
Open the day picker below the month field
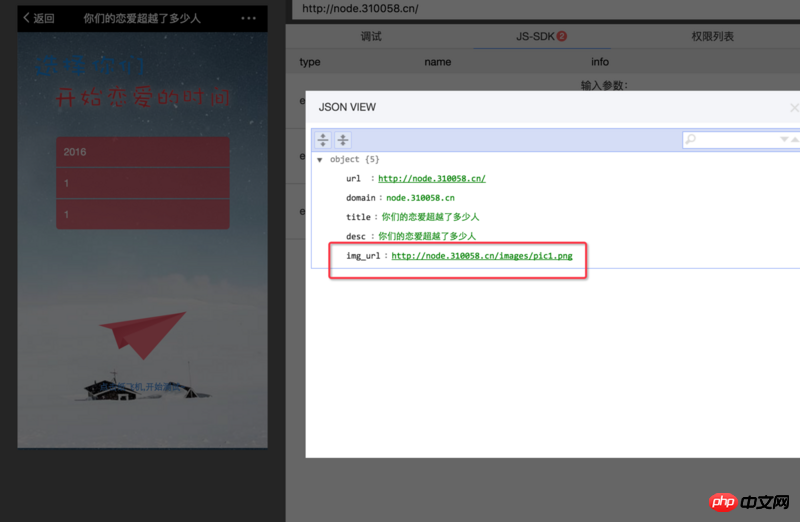[x=143, y=214]
